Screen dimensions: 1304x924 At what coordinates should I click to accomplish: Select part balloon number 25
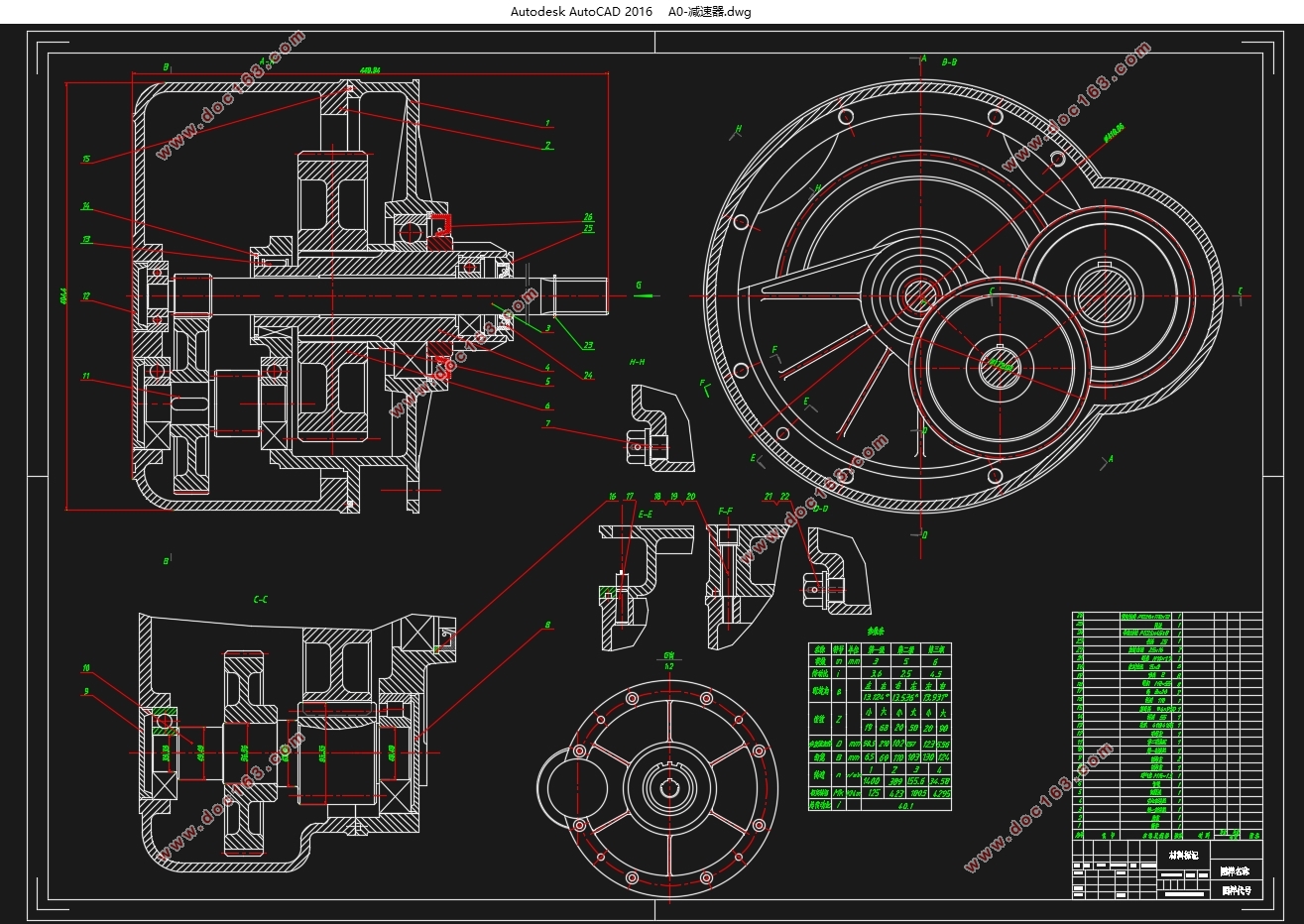coord(587,229)
